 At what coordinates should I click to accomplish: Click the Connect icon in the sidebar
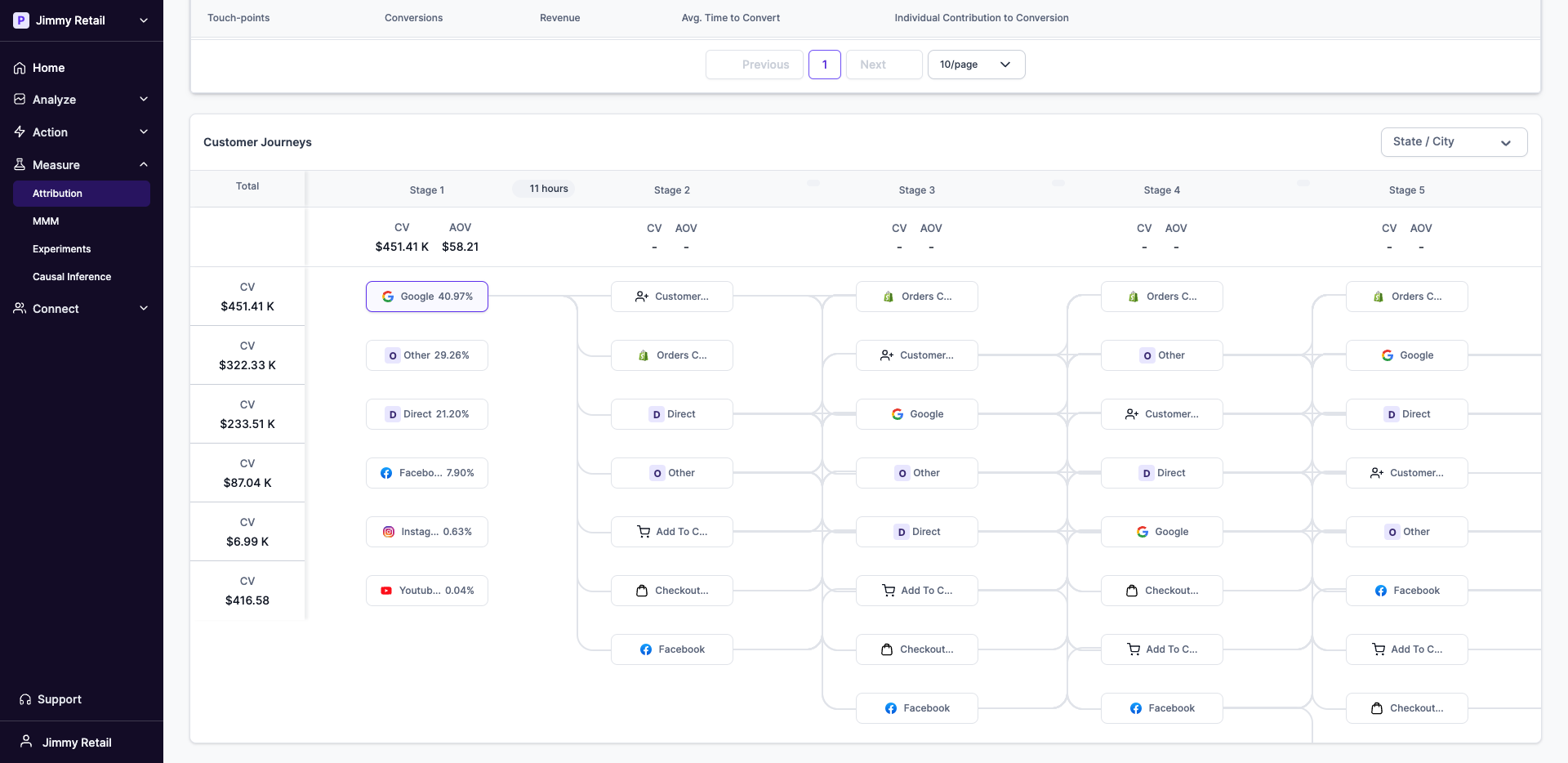tap(19, 308)
